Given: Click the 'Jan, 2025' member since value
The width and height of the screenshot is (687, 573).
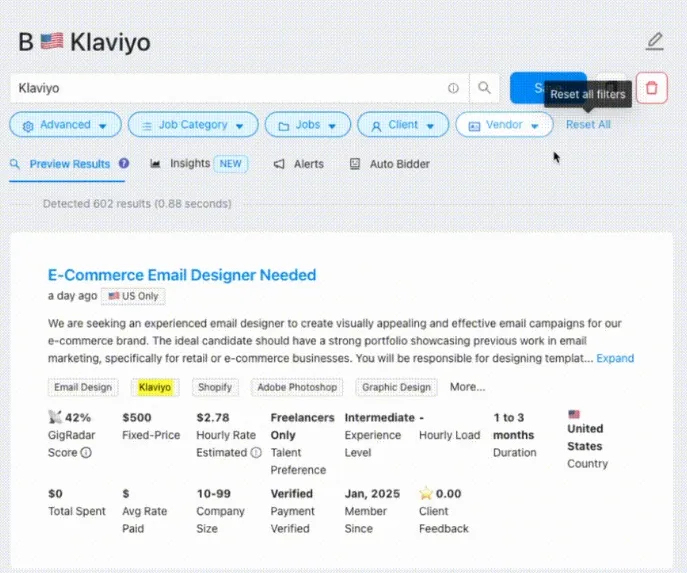Looking at the screenshot, I should pos(372,494).
